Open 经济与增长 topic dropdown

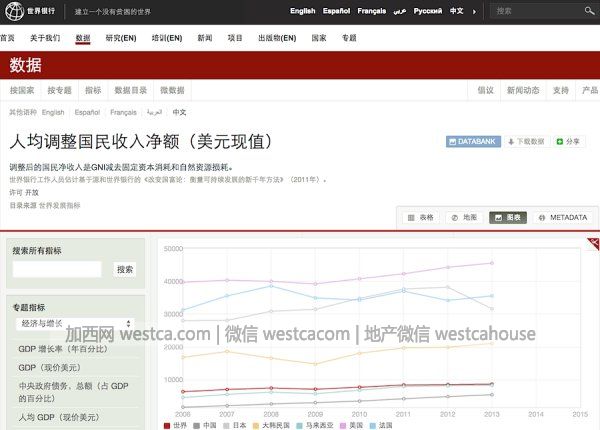pos(75,324)
